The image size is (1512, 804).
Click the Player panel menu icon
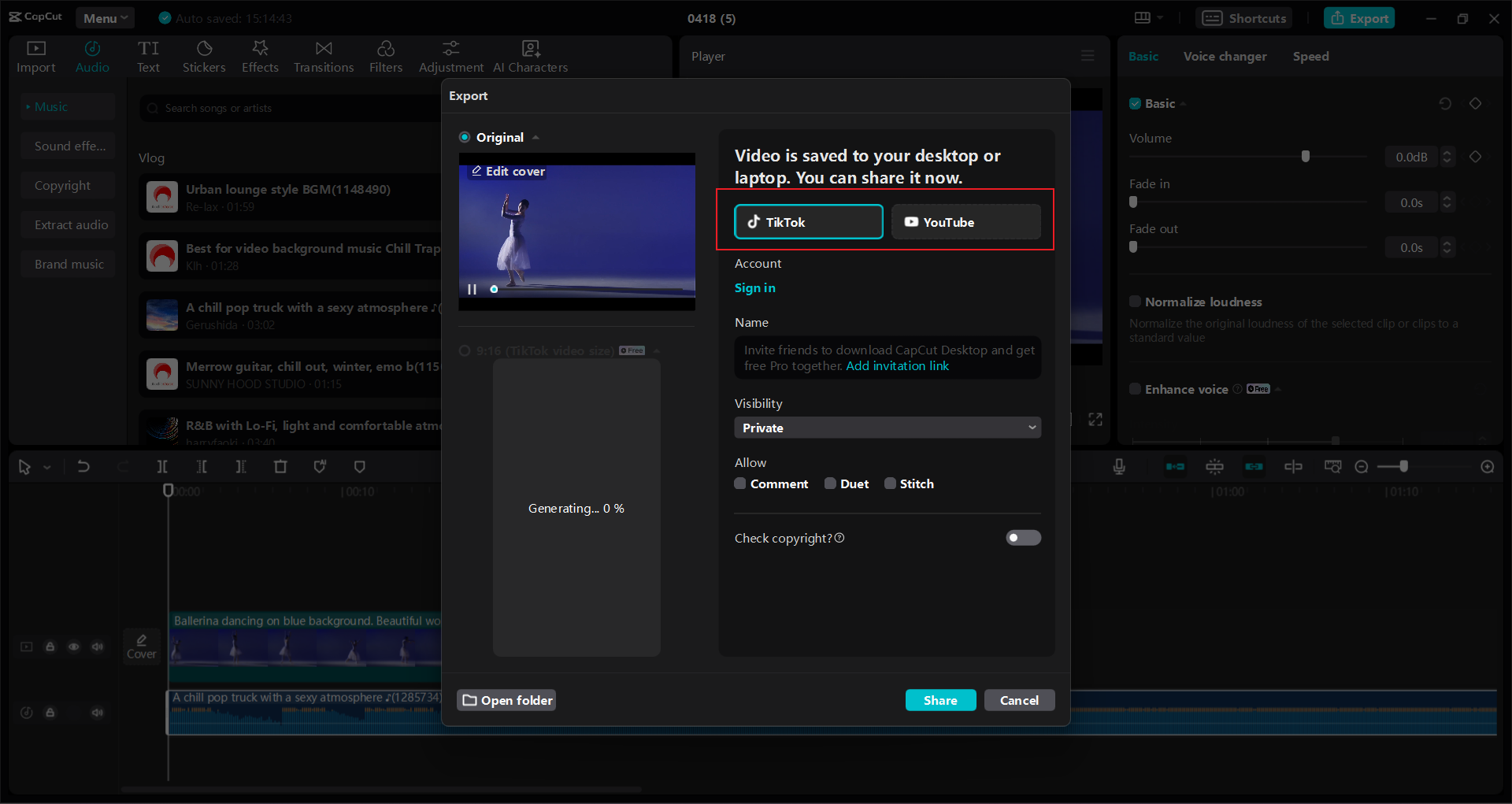coord(1088,56)
